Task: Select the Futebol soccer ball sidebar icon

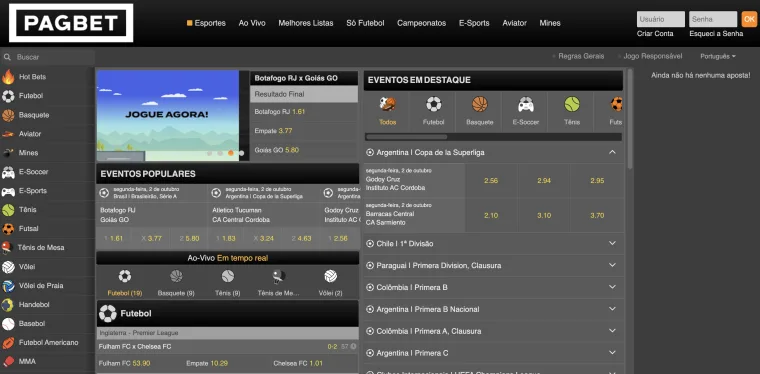Action: (8, 96)
